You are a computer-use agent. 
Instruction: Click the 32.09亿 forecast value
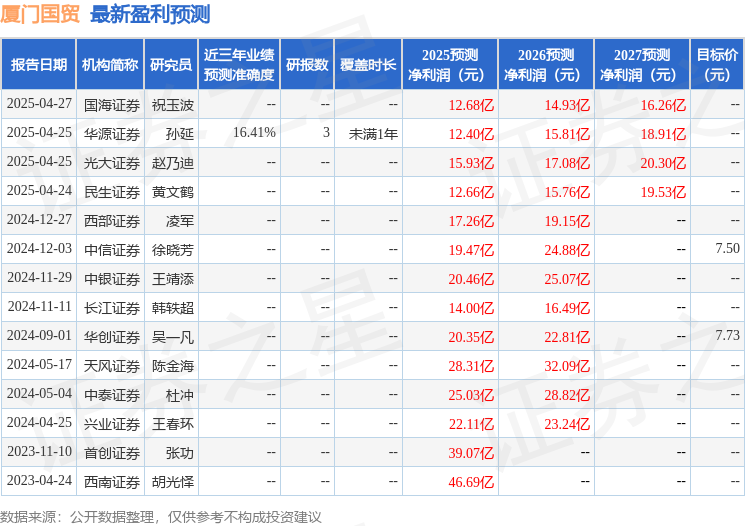(x=567, y=366)
